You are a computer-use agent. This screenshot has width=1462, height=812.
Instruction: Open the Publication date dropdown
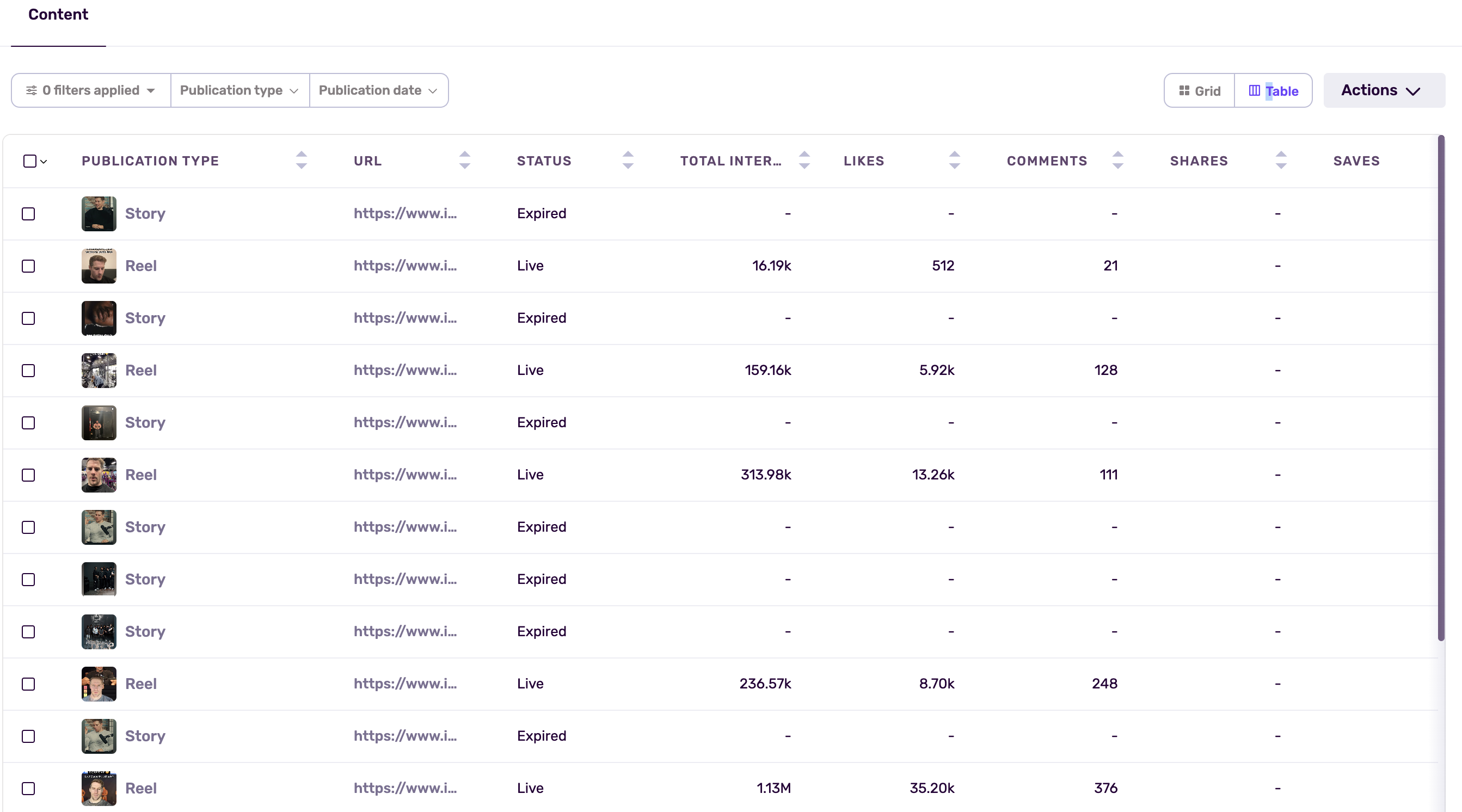pos(378,90)
